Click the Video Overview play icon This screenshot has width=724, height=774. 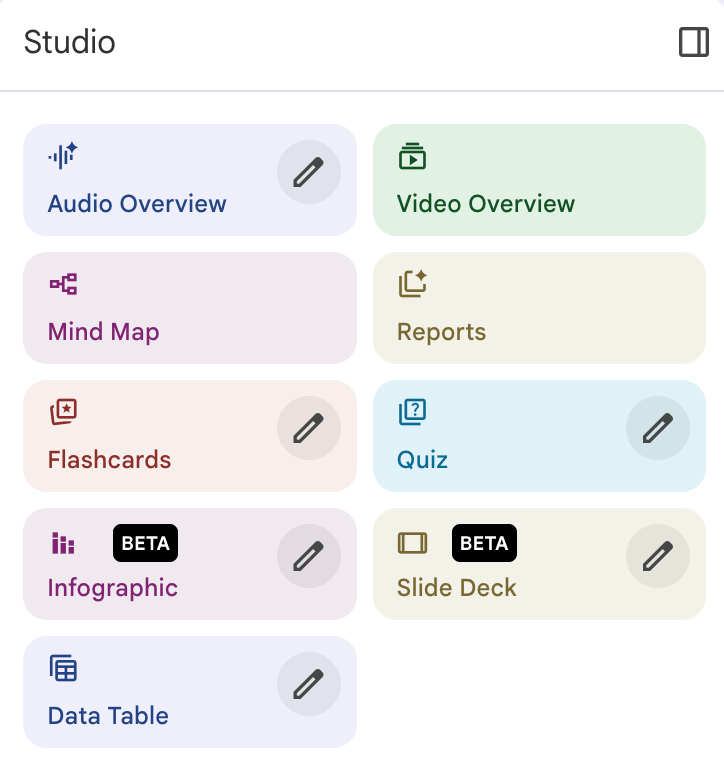[x=412, y=156]
